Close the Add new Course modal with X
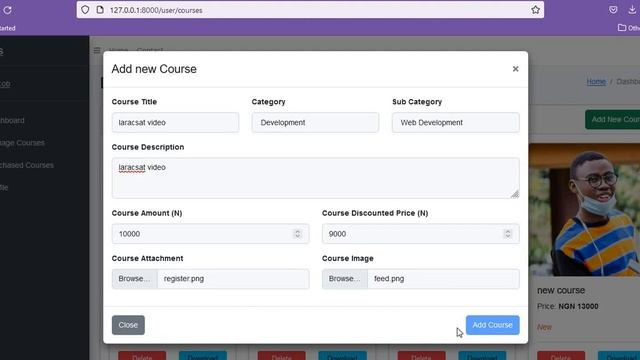 pos(516,69)
